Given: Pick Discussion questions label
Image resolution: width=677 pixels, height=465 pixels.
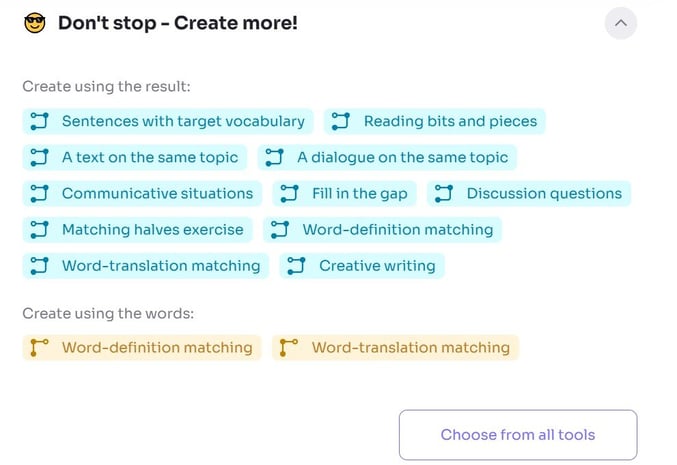Looking at the screenshot, I should coord(544,193).
